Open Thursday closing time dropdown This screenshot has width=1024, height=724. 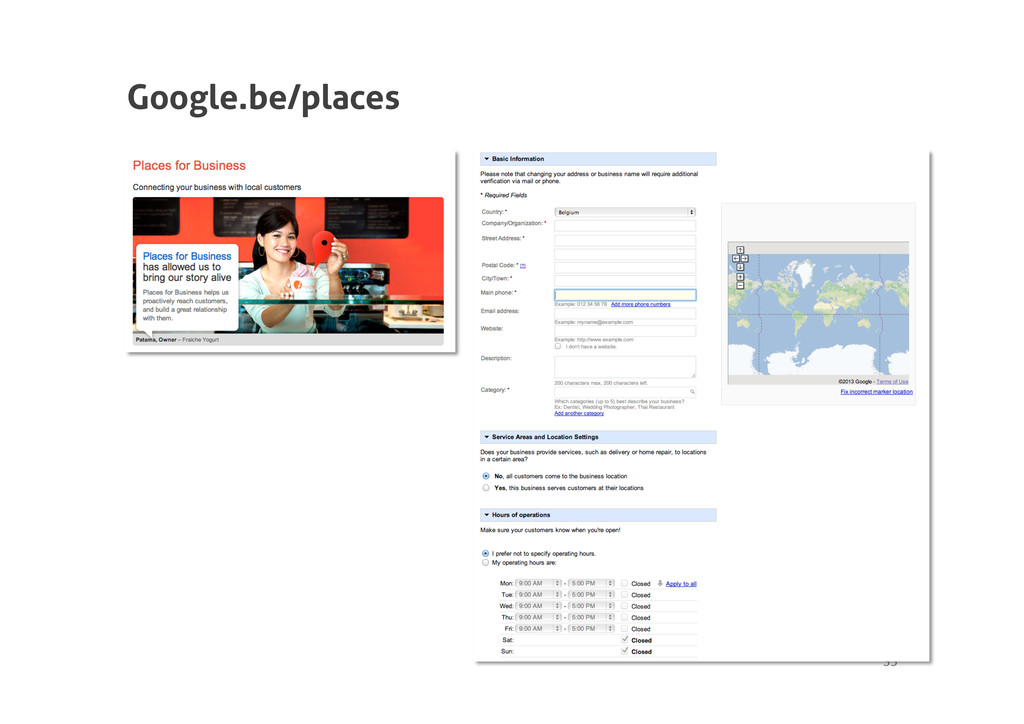[x=591, y=617]
